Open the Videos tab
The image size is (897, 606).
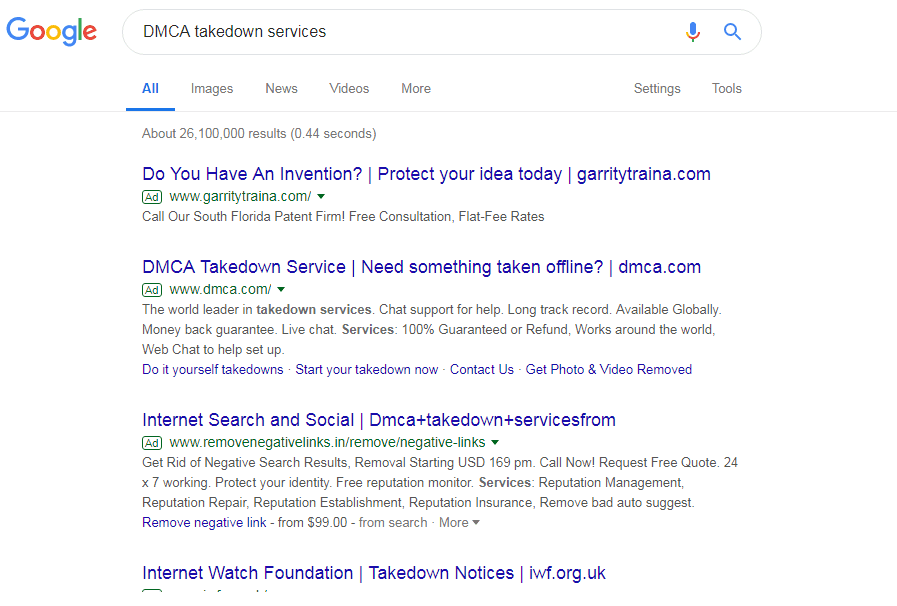(x=349, y=88)
